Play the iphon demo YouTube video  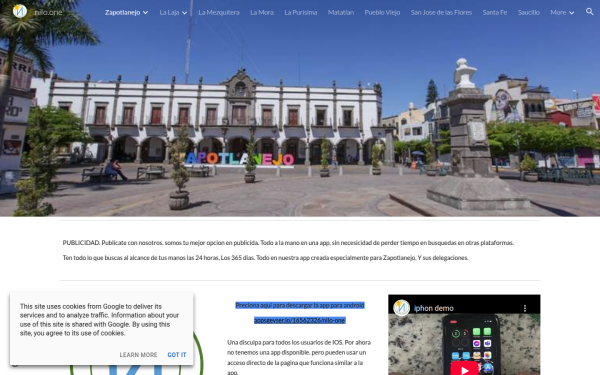[x=464, y=369]
